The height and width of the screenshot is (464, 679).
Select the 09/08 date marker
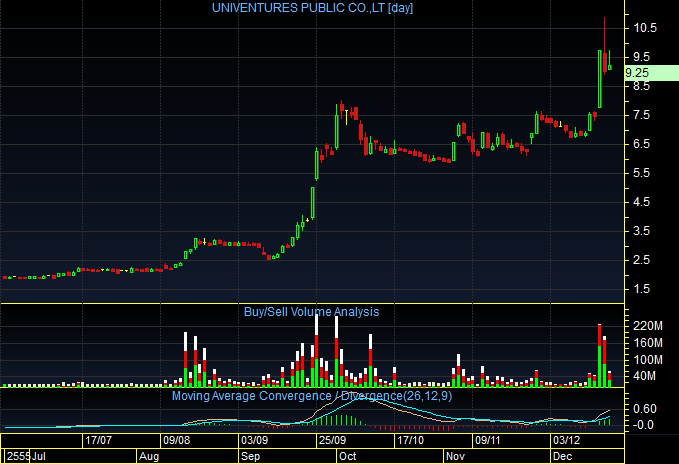[176, 440]
